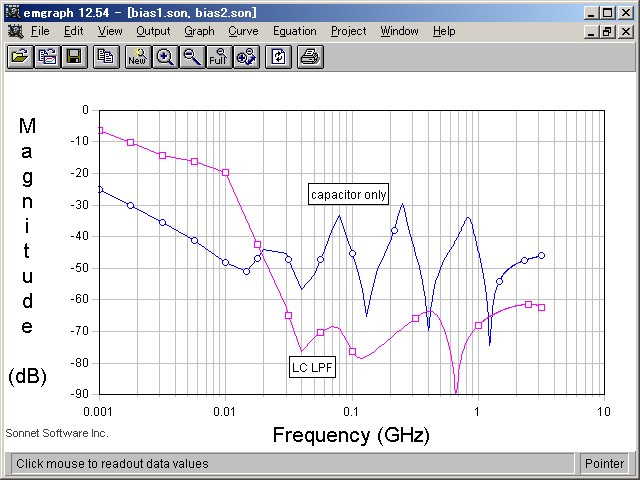Click the 0 y-axis tick label
The height and width of the screenshot is (480, 640).
pos(85,110)
